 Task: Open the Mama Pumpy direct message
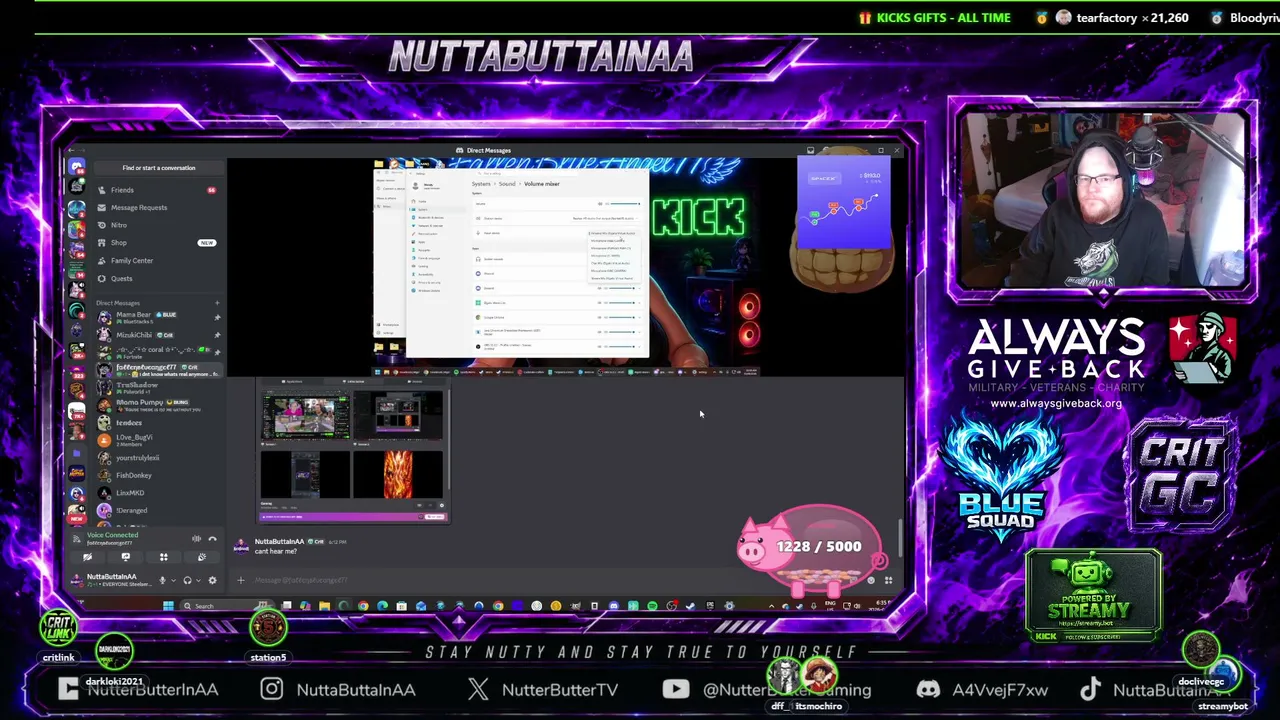coord(158,405)
